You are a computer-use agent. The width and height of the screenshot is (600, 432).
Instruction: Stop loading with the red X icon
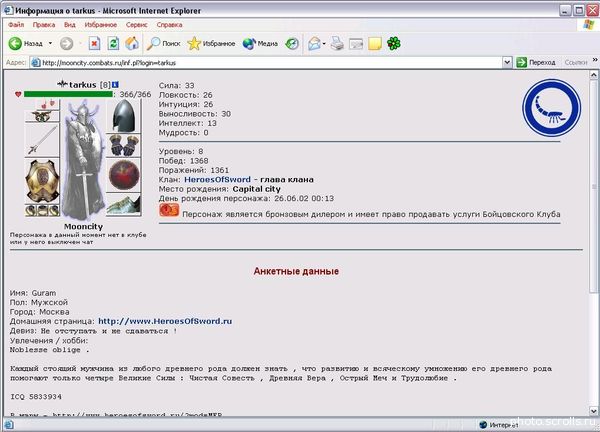click(95, 44)
